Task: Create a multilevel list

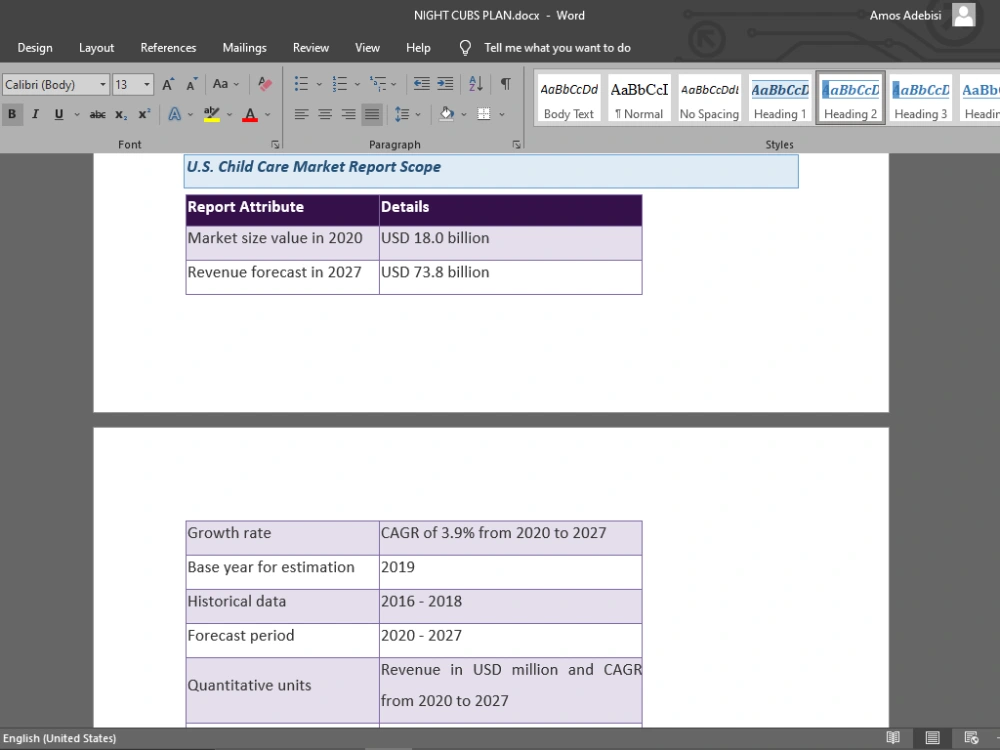Action: pos(378,84)
